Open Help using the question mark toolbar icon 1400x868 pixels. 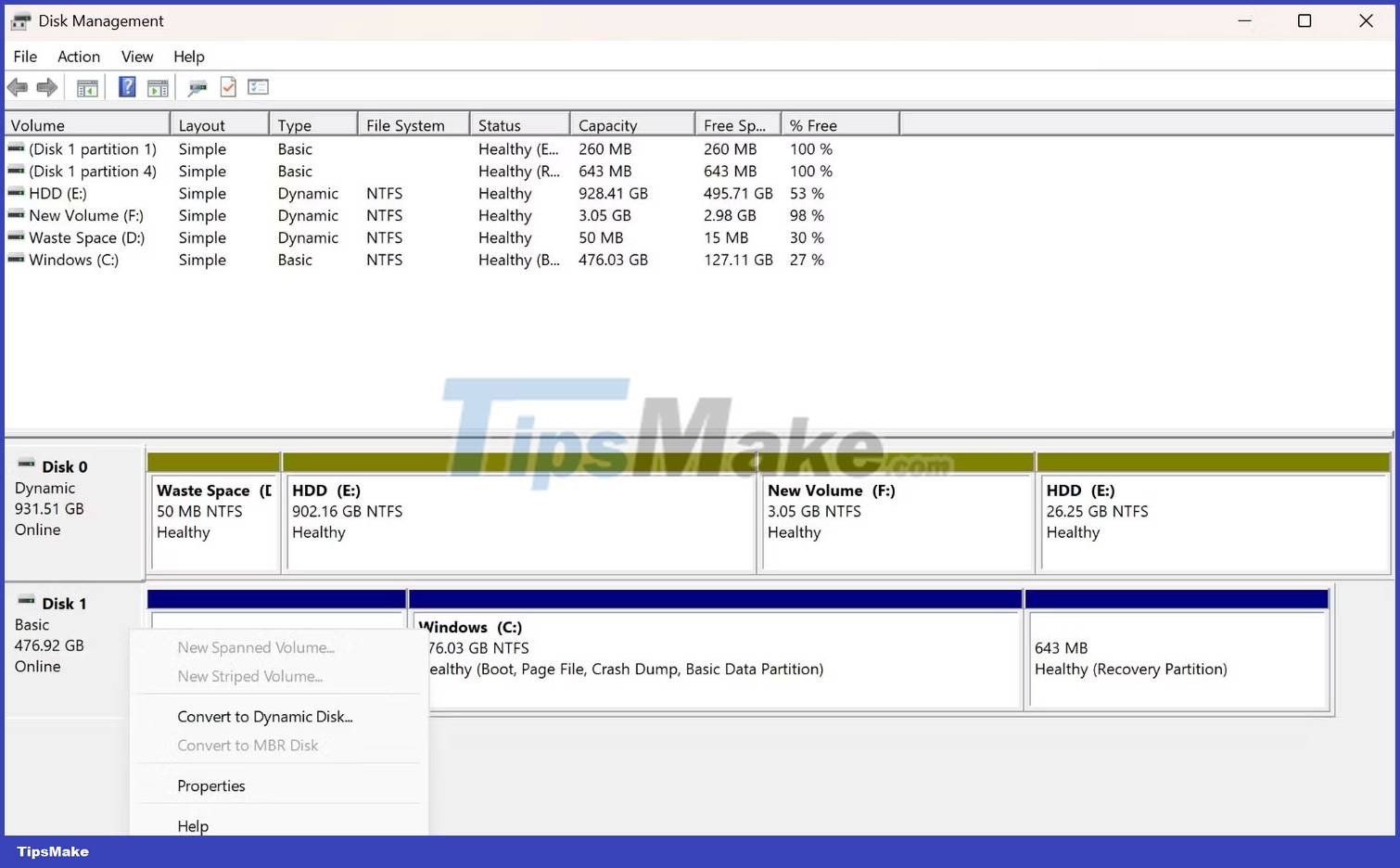coord(126,86)
